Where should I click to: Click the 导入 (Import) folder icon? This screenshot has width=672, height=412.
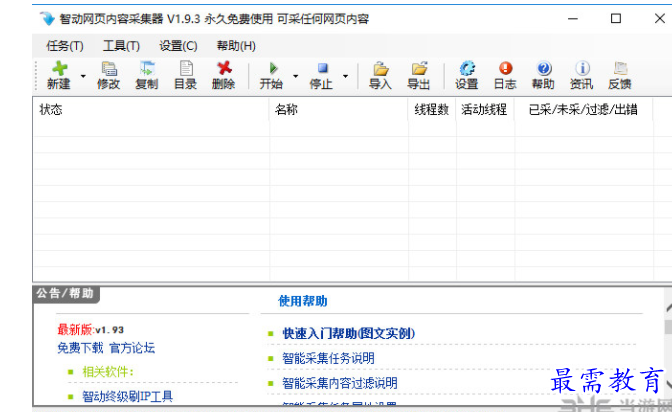[381, 75]
